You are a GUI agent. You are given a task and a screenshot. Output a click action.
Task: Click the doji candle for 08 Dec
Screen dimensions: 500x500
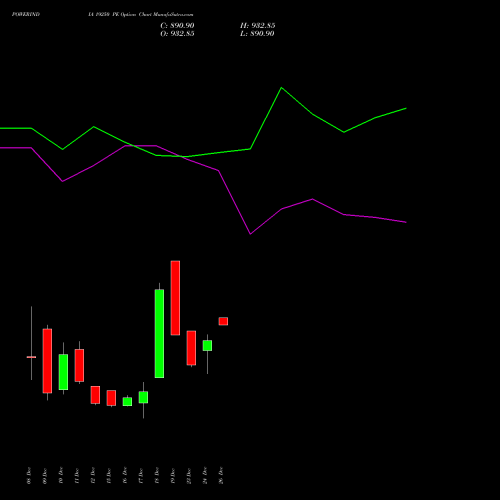31,357
